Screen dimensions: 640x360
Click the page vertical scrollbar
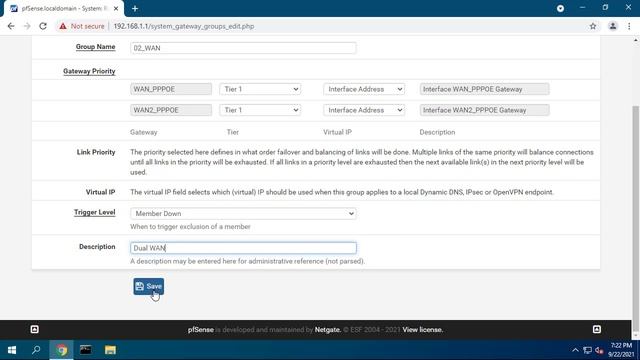click(x=636, y=218)
